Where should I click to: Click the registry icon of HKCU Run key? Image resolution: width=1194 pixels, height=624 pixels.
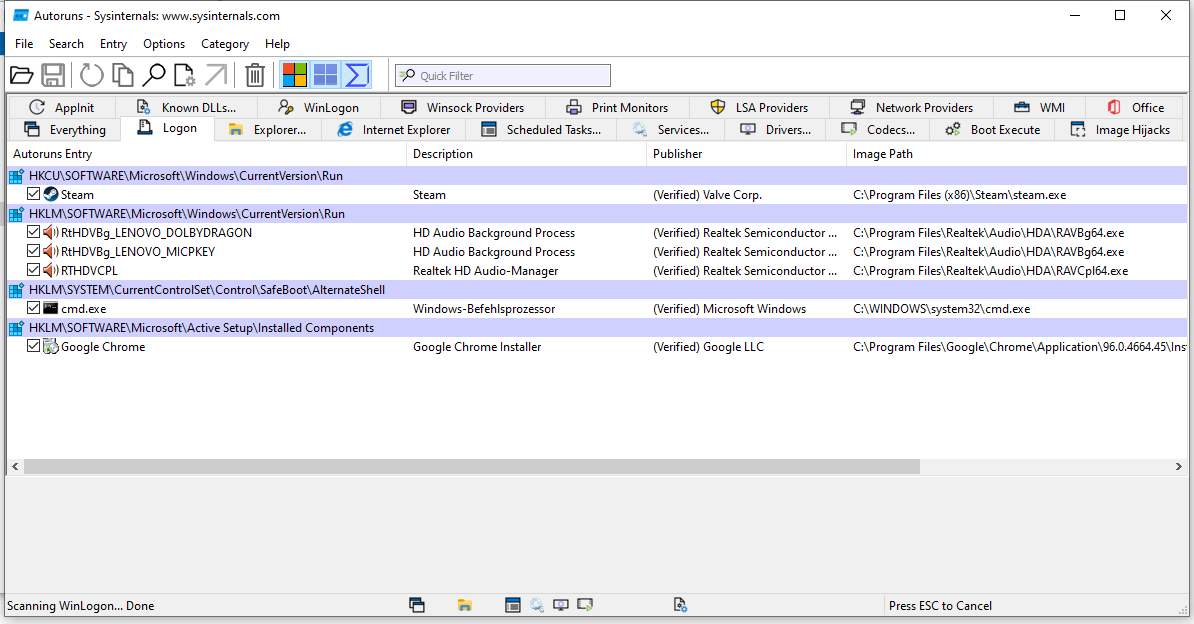[x=16, y=176]
